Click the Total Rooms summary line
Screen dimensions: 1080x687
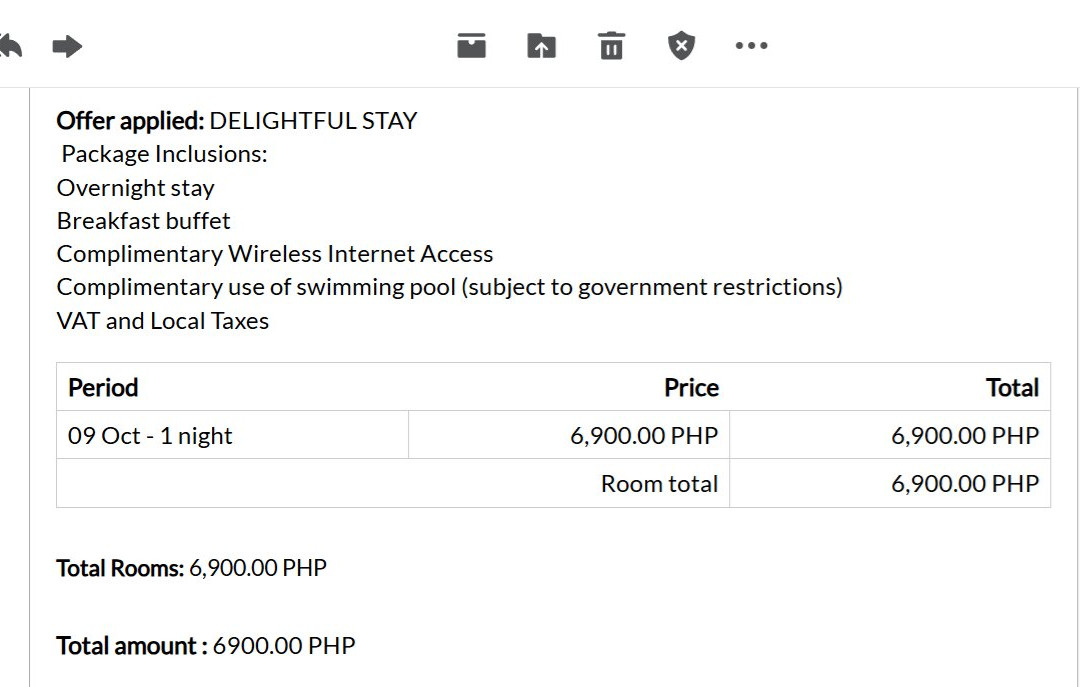click(x=191, y=568)
